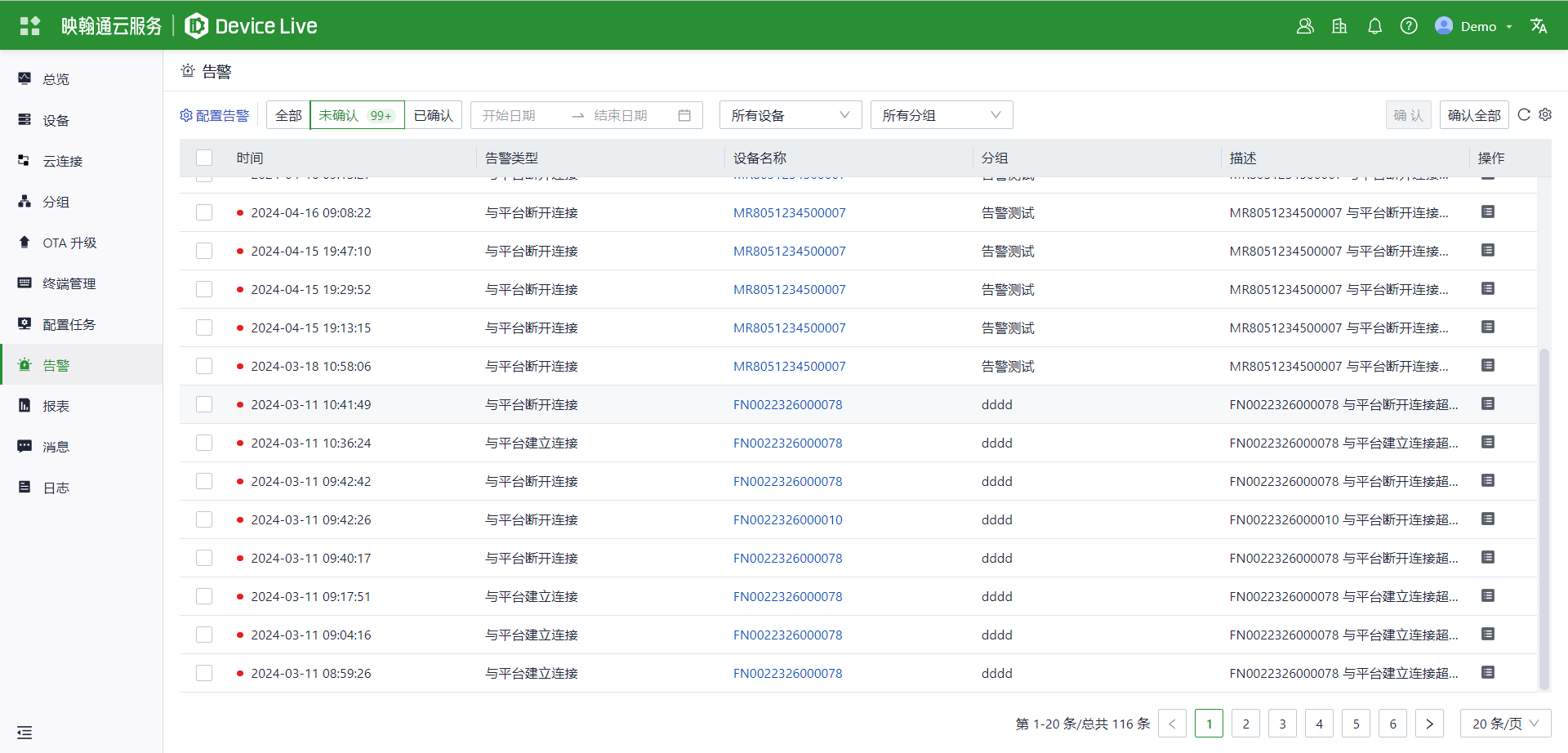View details for 2024-03-11 10:36:24 alarm
The image size is (1568, 753).
point(1488,442)
